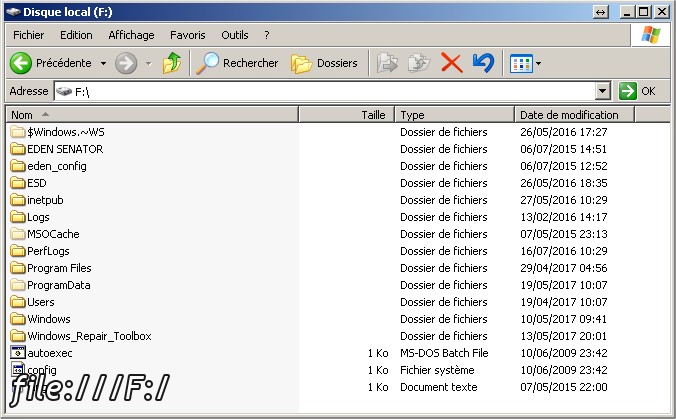Open the Rechercher search tool
676x419 pixels.
tap(237, 63)
